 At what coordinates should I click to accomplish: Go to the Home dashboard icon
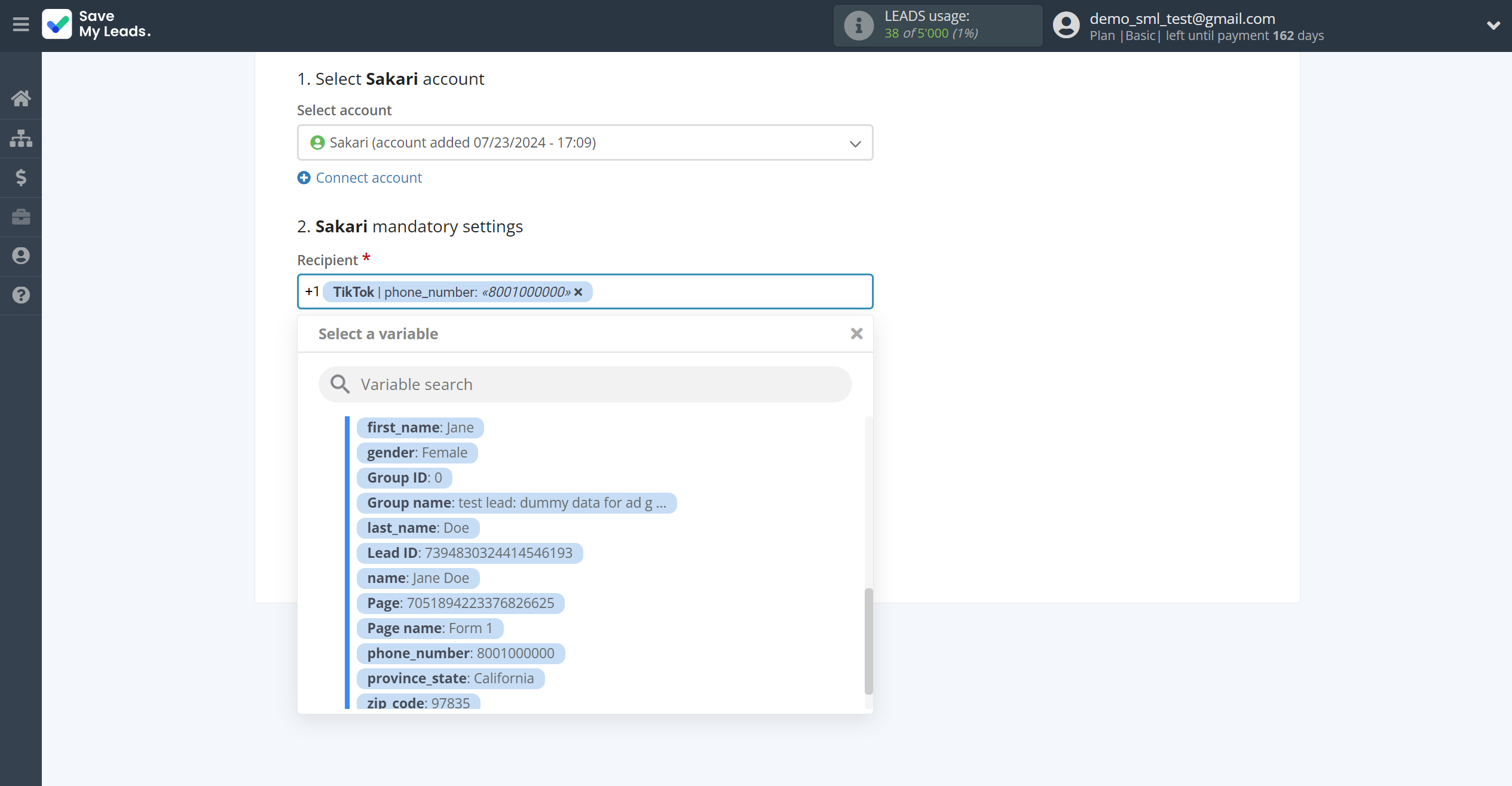[x=21, y=98]
